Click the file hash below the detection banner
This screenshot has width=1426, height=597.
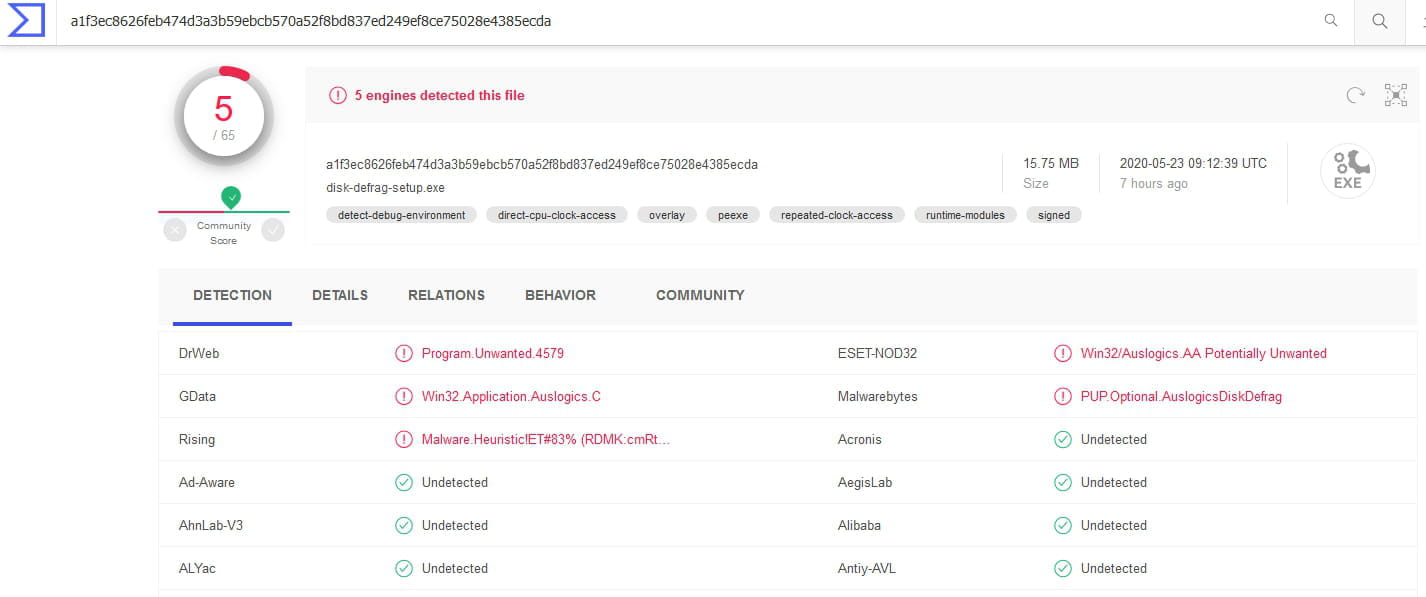[x=542, y=164]
